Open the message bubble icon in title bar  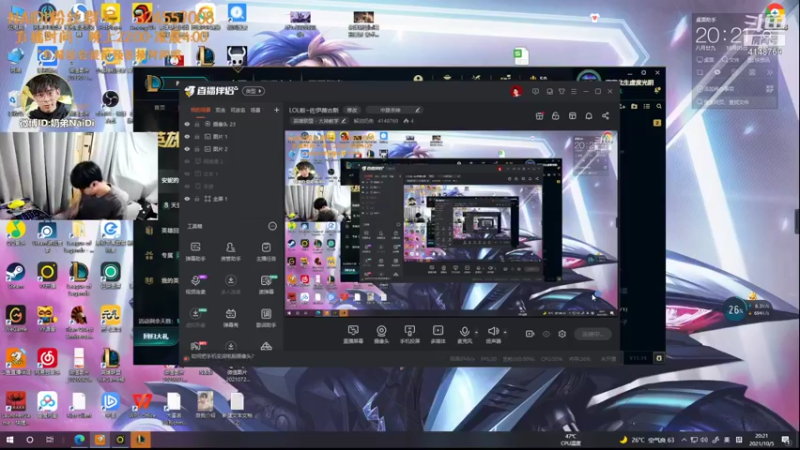549,91
